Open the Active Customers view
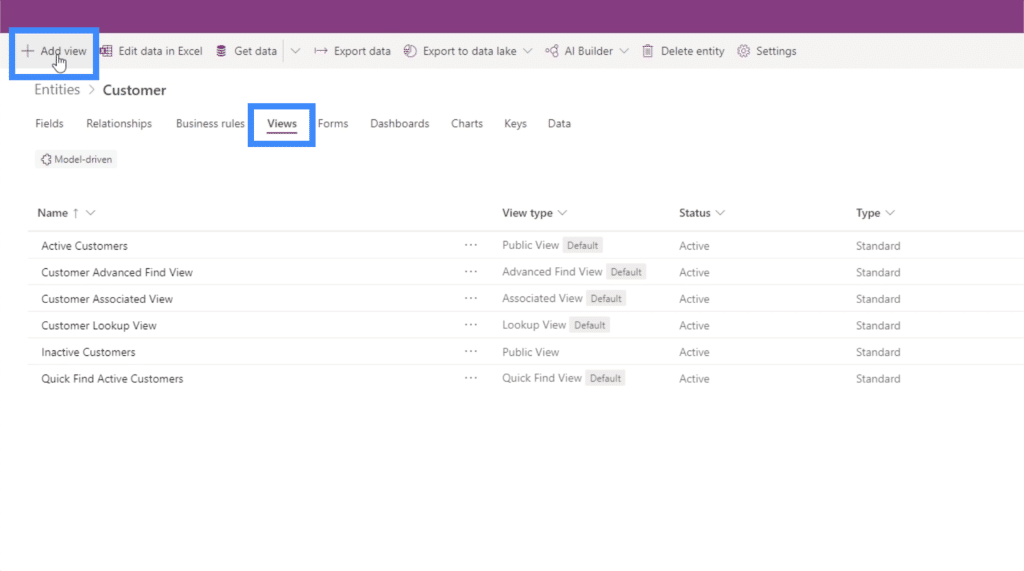Screen dimensions: 1024x571 click(84, 246)
